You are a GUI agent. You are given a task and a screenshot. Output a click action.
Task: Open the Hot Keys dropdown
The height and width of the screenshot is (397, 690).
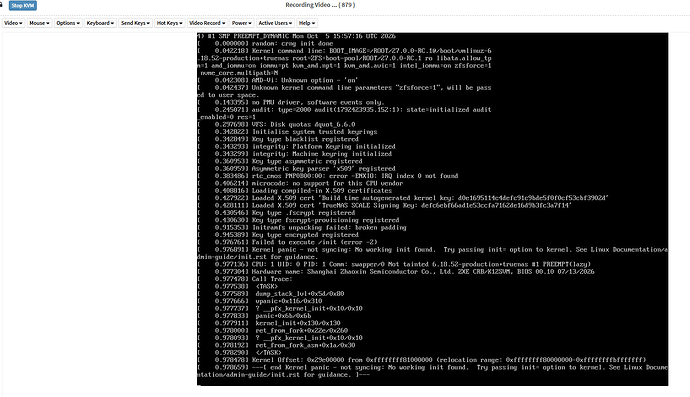[169, 23]
